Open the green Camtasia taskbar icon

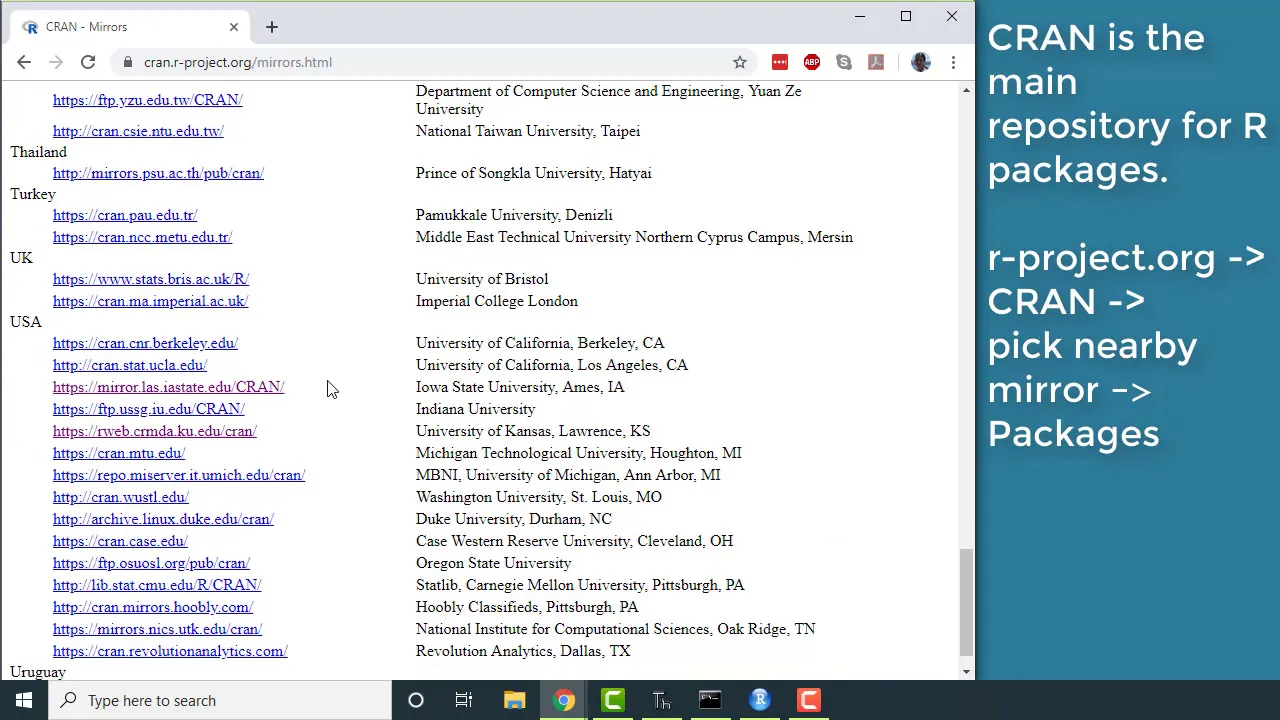tap(613, 700)
